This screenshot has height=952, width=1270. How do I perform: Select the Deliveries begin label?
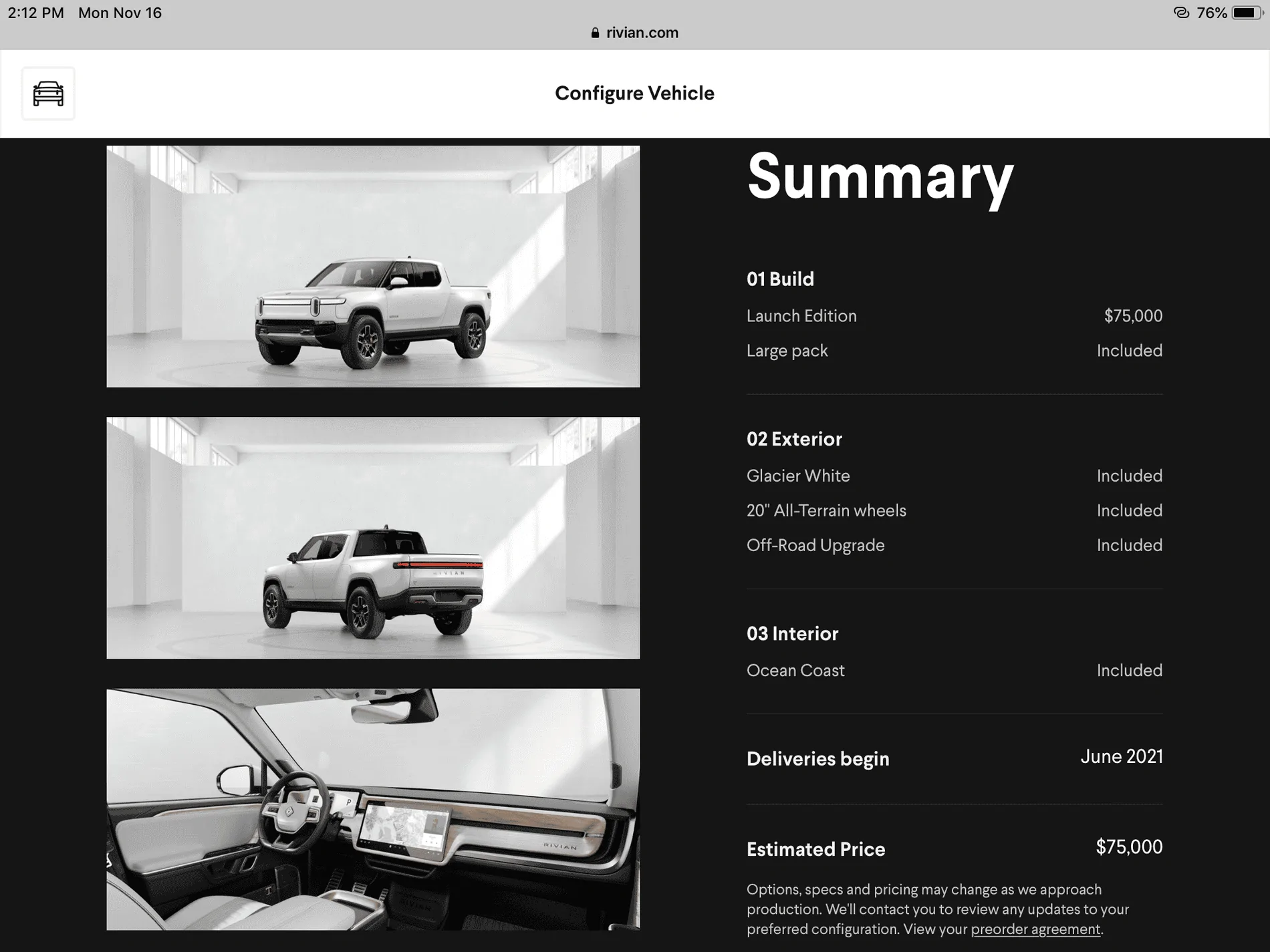point(817,759)
